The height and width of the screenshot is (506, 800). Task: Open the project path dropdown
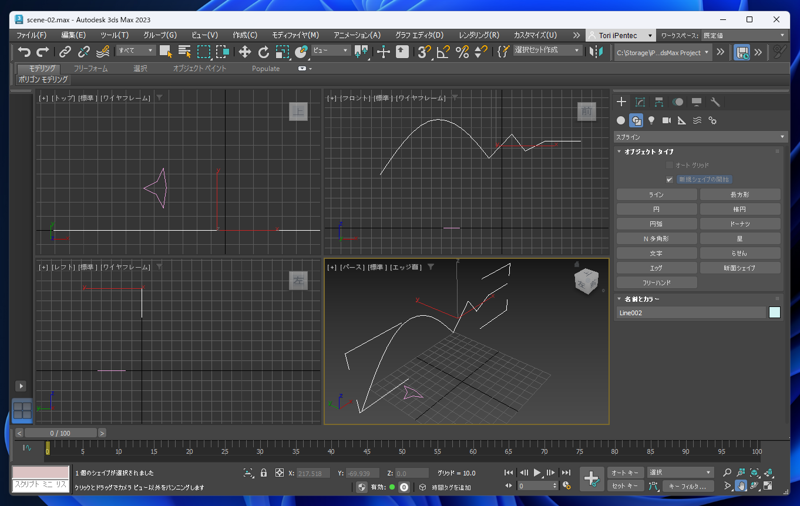pyautogui.click(x=662, y=53)
